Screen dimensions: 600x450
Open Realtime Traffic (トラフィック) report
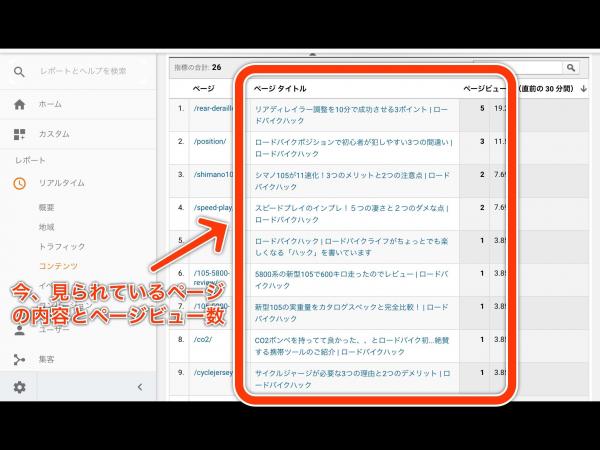[x=62, y=246]
